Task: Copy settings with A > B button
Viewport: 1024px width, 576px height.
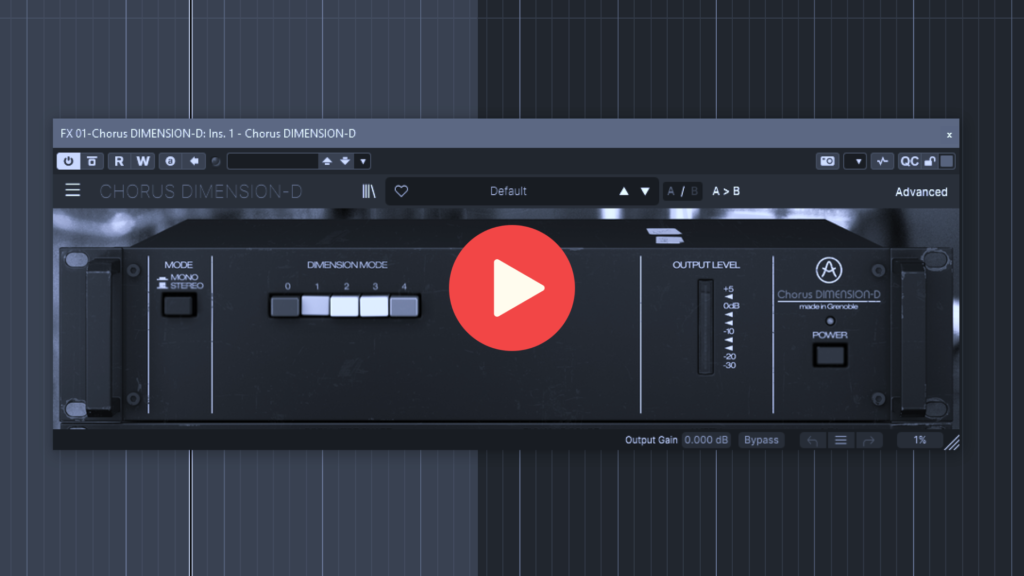Action: [726, 191]
